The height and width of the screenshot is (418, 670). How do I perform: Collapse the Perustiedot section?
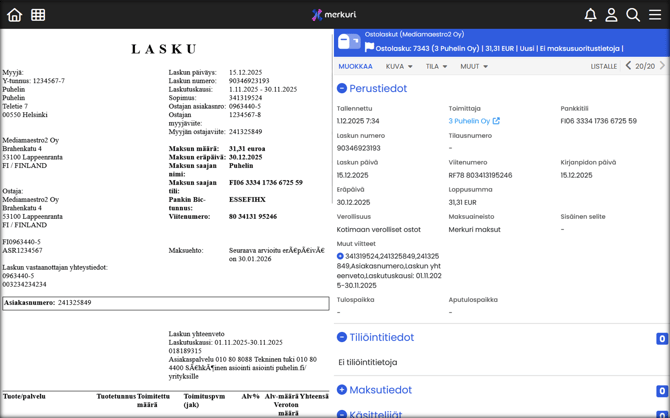pyautogui.click(x=342, y=89)
